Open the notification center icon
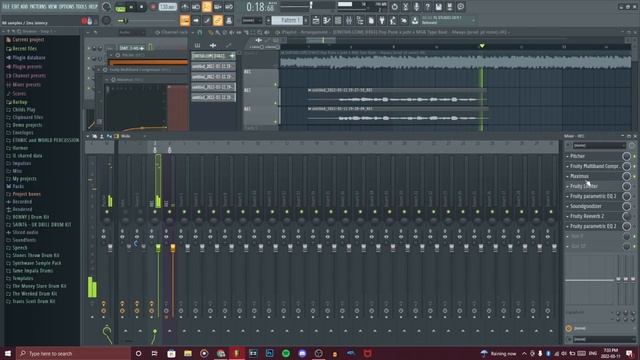Image resolution: width=640 pixels, height=360 pixels. click(629, 353)
